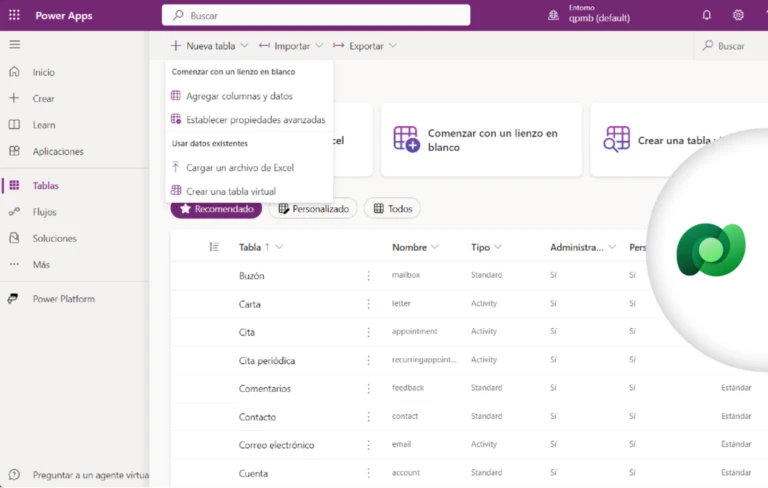Open more options for Cita row
Image resolution: width=768 pixels, height=488 pixels.
pos(368,332)
